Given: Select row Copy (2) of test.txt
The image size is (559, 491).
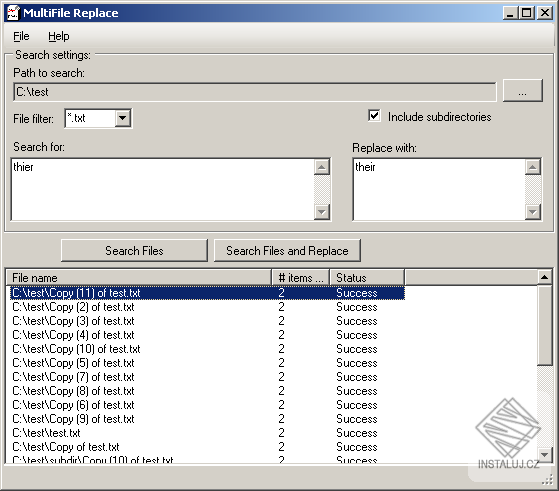Looking at the screenshot, I should (207, 307).
